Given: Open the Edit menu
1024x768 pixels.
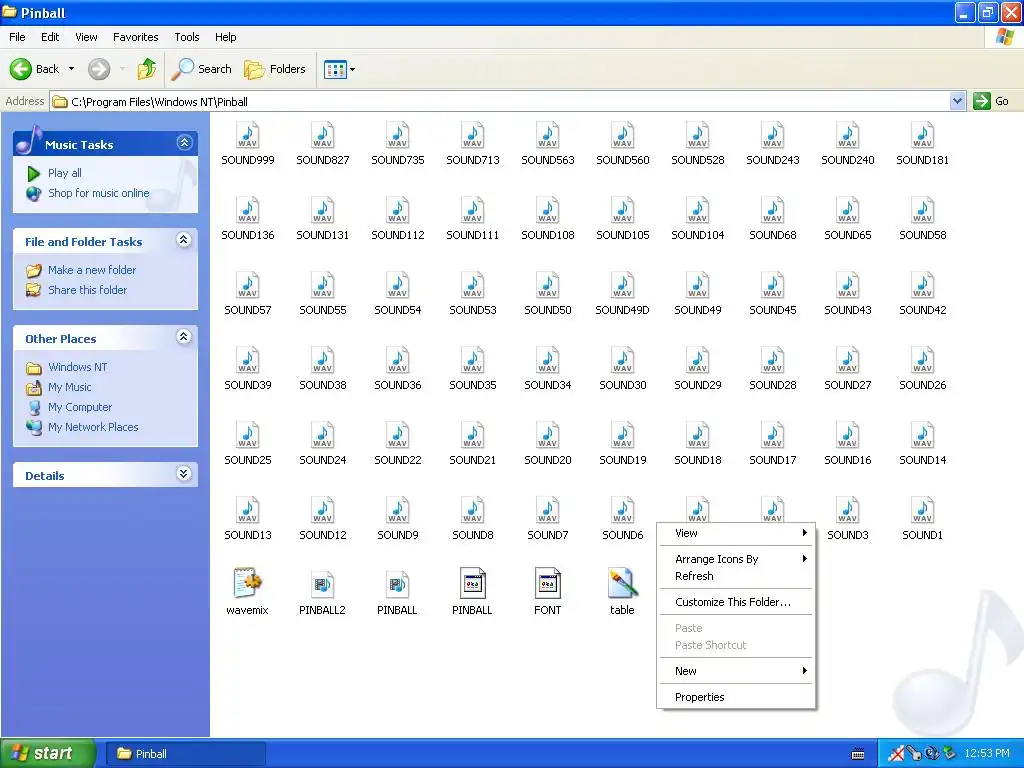Looking at the screenshot, I should (x=50, y=37).
